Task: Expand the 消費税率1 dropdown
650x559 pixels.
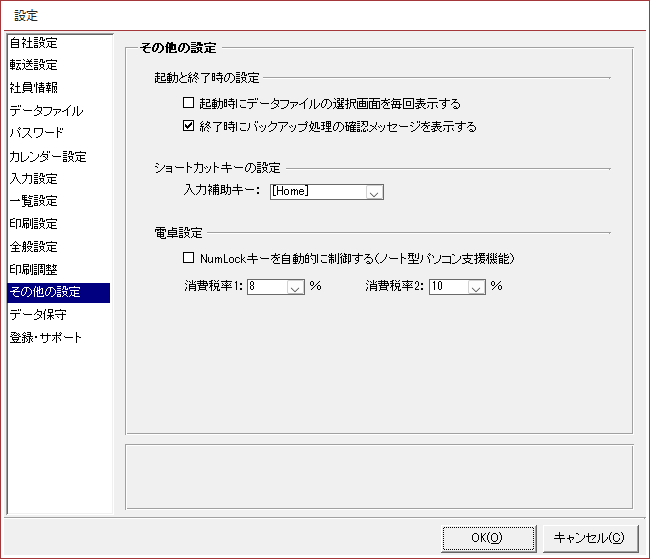Action: (x=295, y=287)
